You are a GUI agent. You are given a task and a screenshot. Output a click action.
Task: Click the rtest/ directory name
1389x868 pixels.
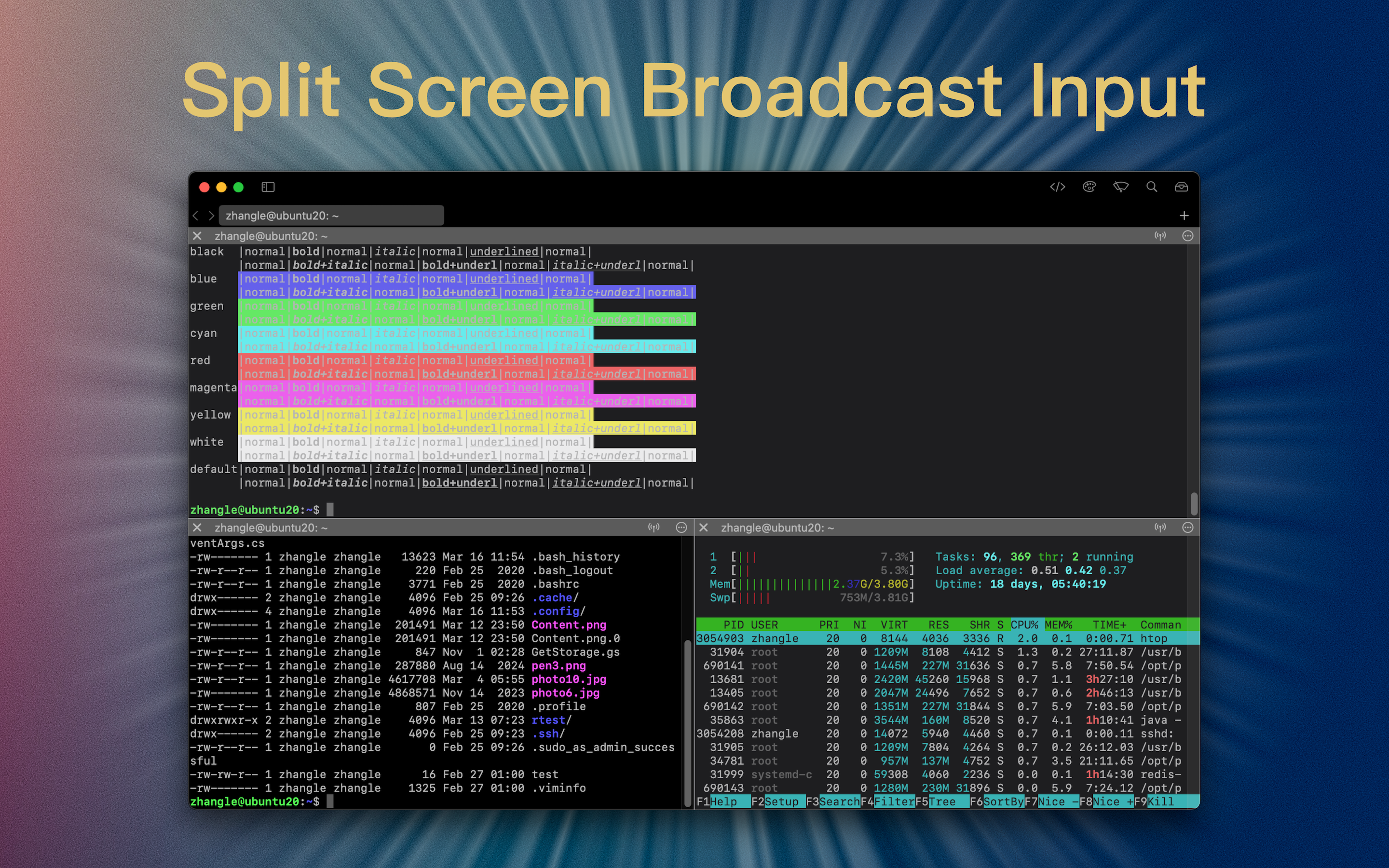pos(552,720)
